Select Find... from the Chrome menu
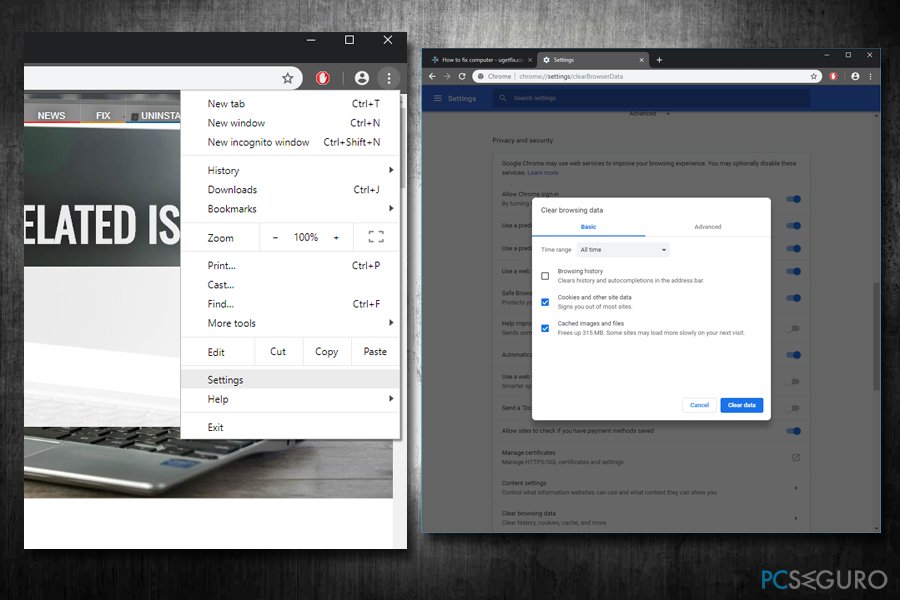 coord(290,304)
